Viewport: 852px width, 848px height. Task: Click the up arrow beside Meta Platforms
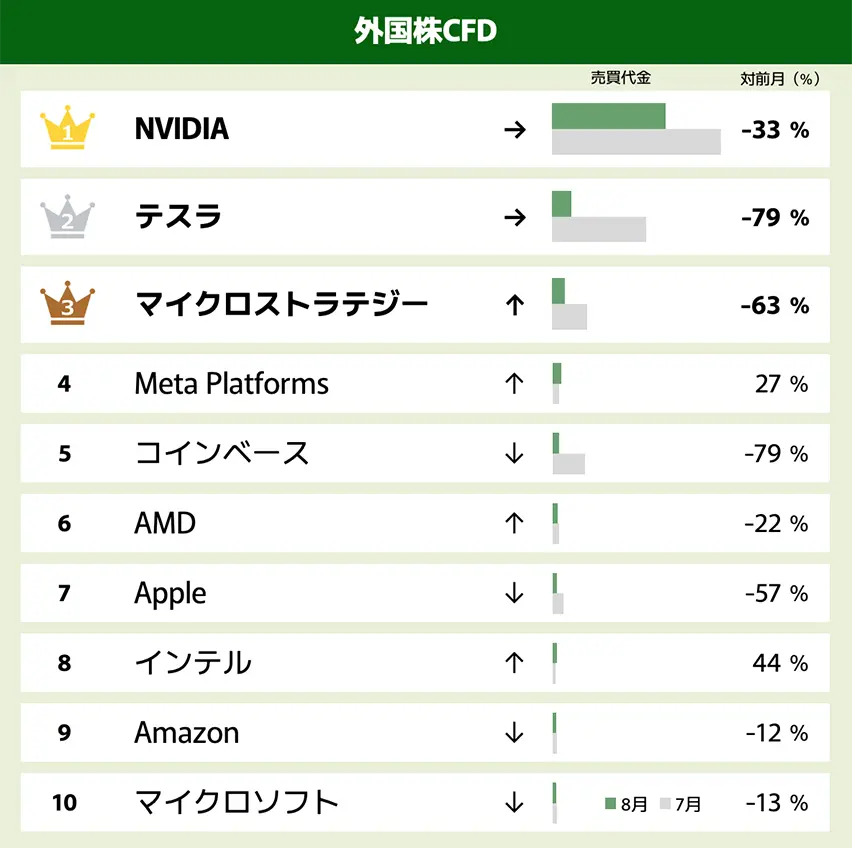point(514,384)
